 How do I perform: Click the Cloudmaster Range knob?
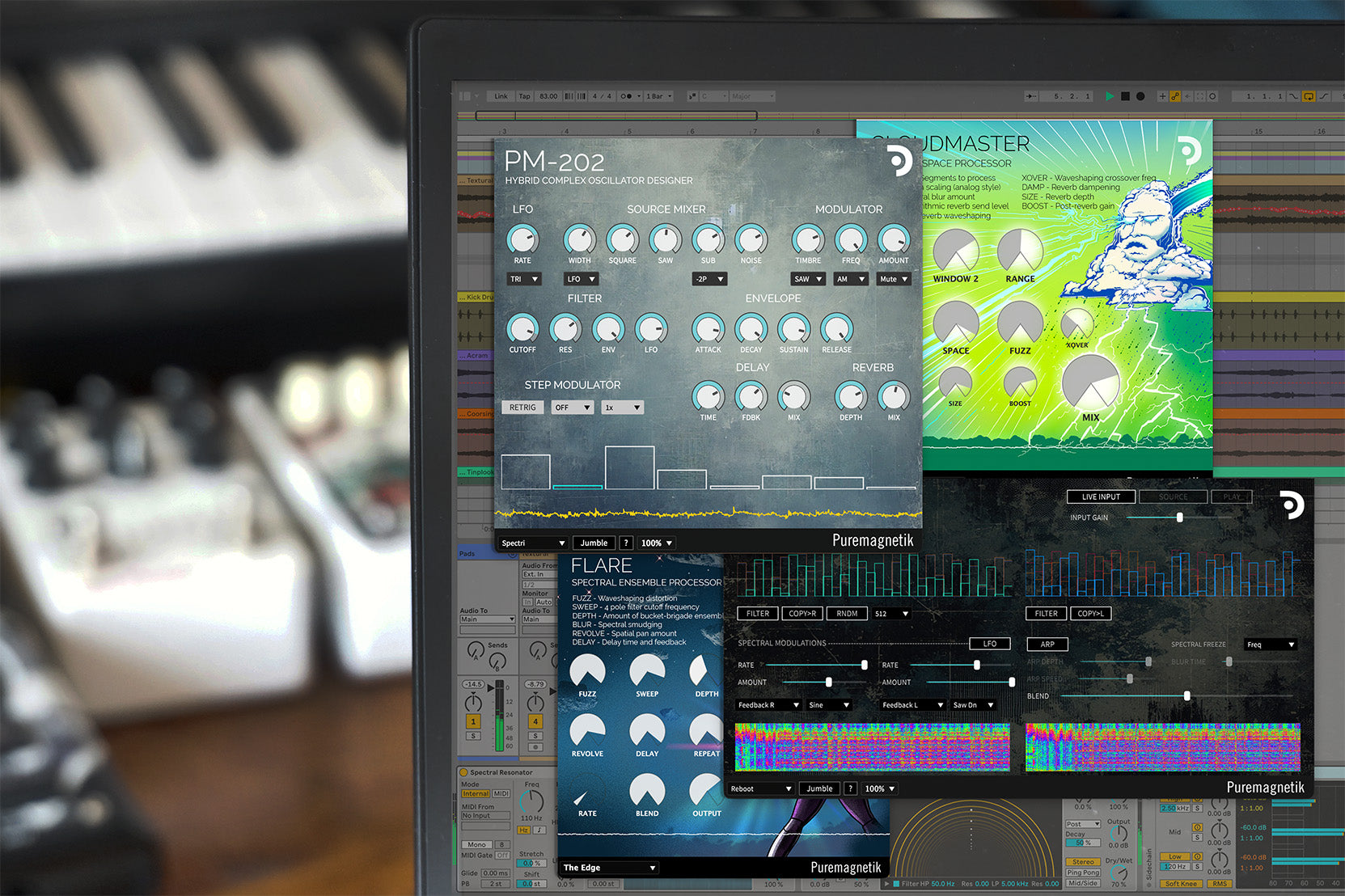pyautogui.click(x=1020, y=251)
